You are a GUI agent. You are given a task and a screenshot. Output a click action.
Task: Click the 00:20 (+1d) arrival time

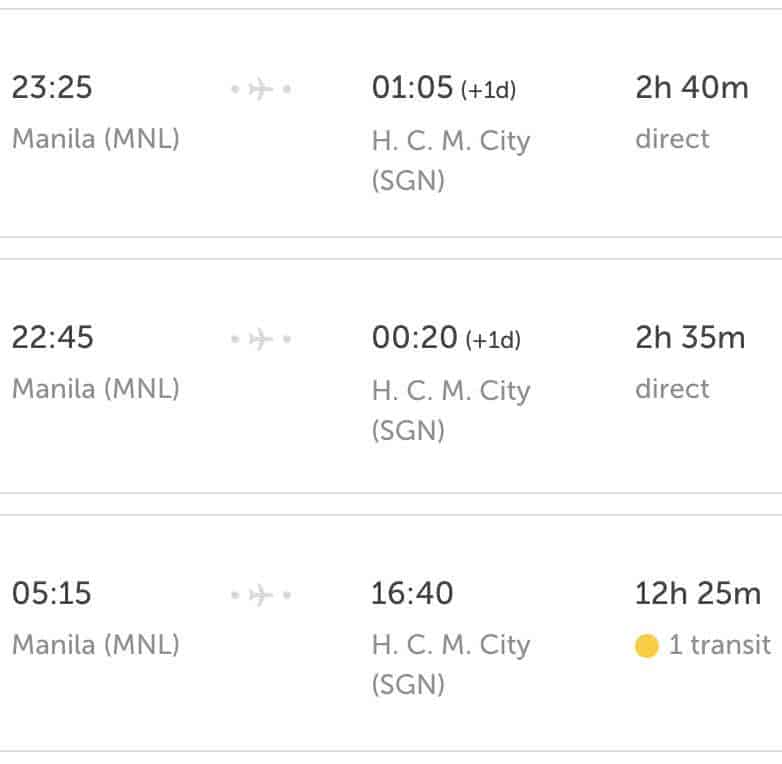446,338
